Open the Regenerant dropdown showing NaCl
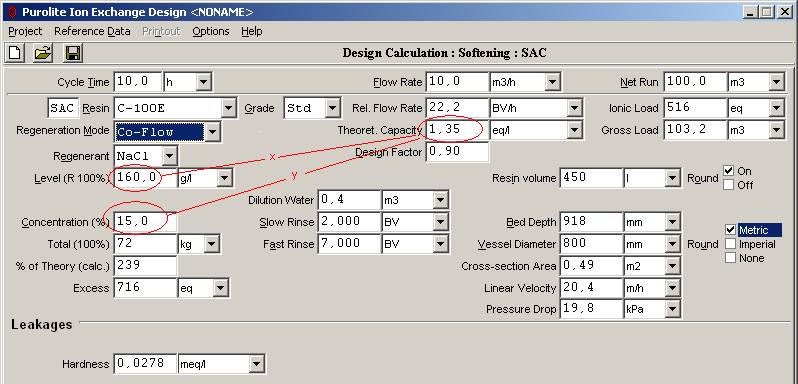The width and height of the screenshot is (798, 384). coord(170,156)
